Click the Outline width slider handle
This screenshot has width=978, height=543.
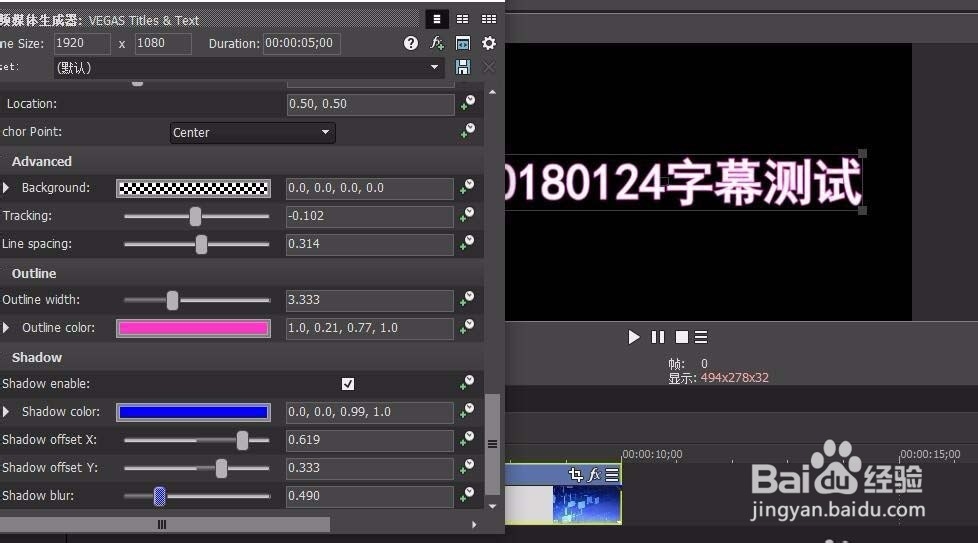coord(172,300)
